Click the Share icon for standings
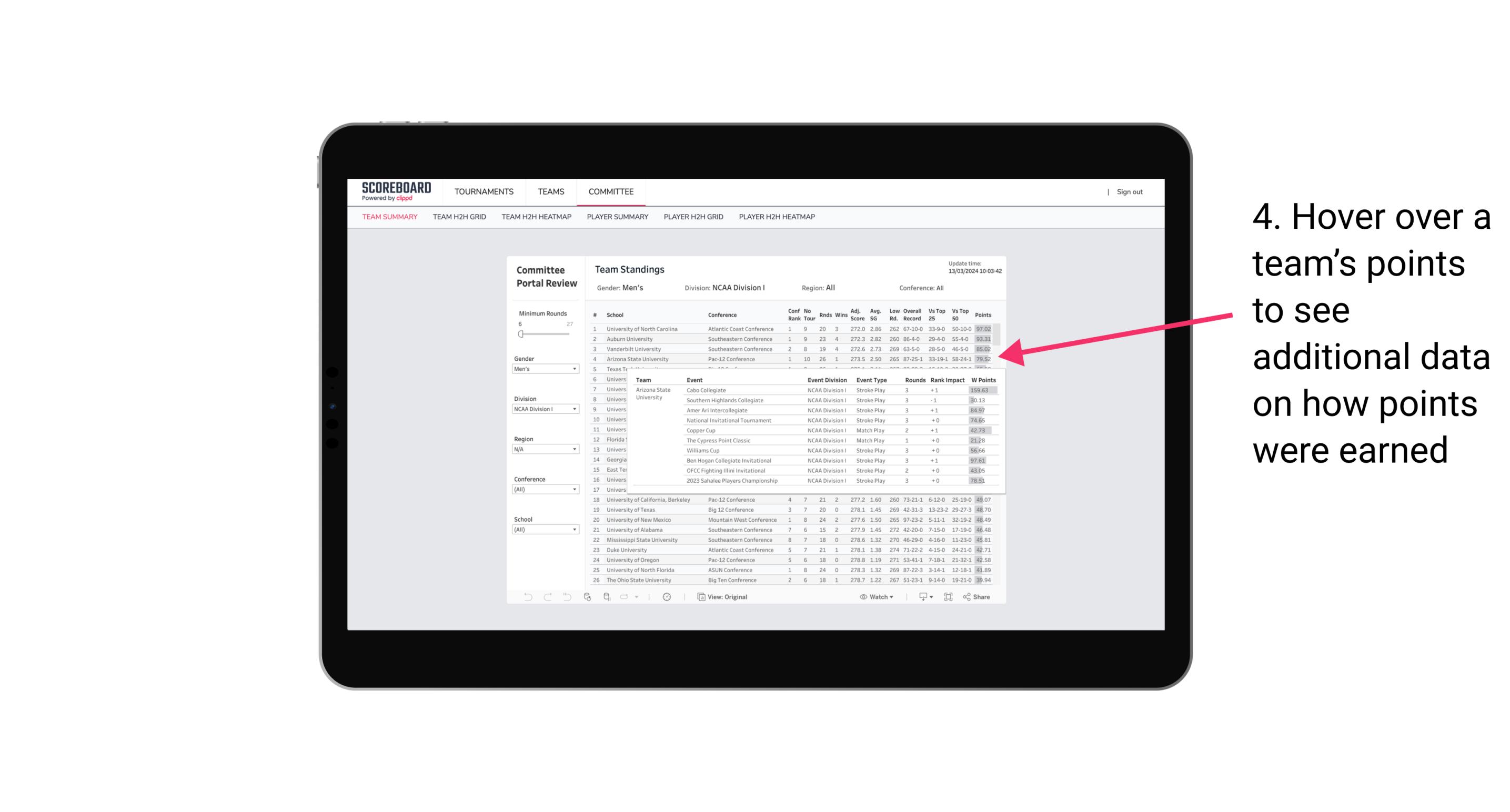This screenshot has width=1510, height=812. (x=975, y=597)
